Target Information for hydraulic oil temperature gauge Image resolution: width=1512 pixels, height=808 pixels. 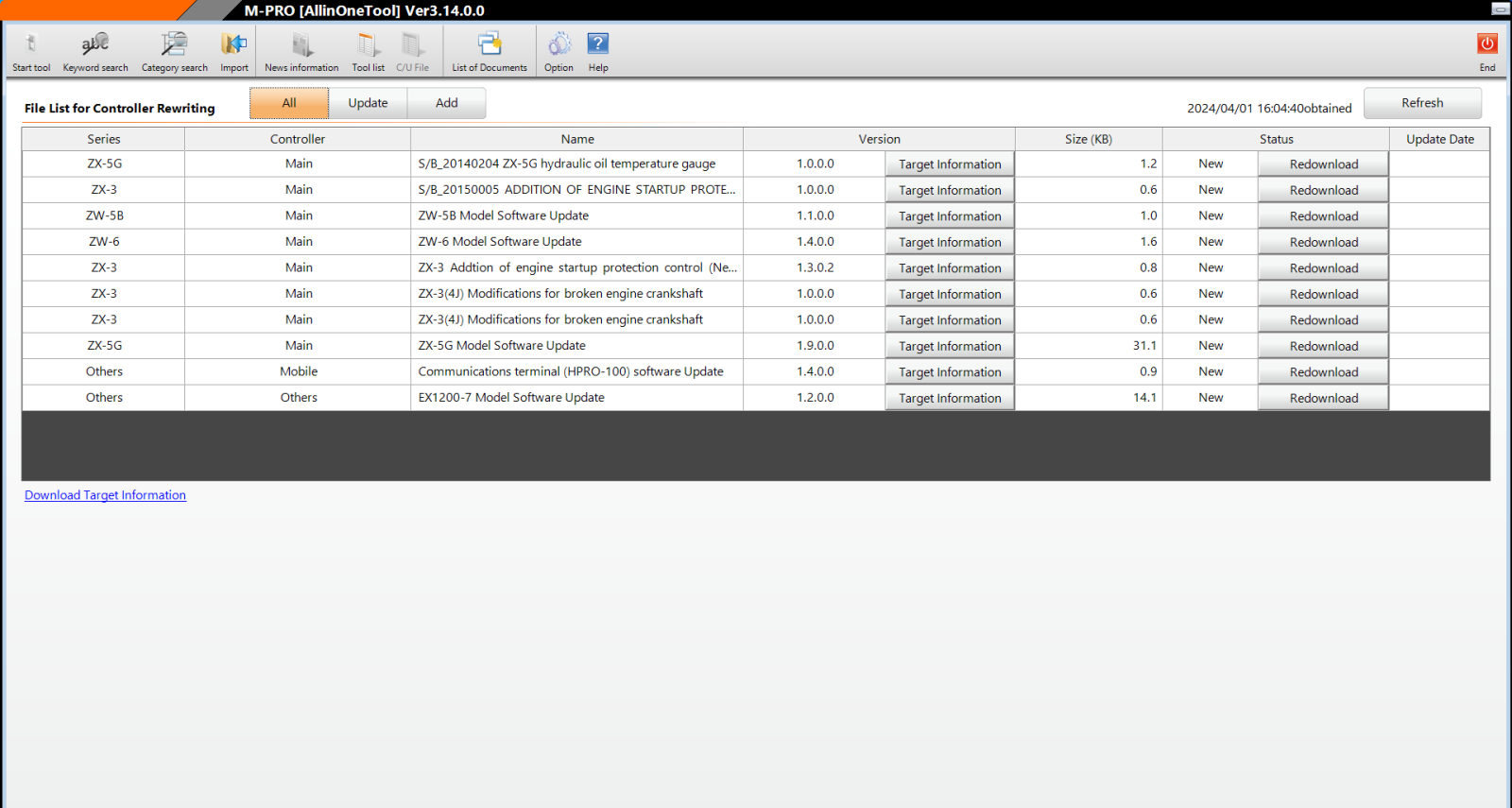pyautogui.click(x=950, y=164)
